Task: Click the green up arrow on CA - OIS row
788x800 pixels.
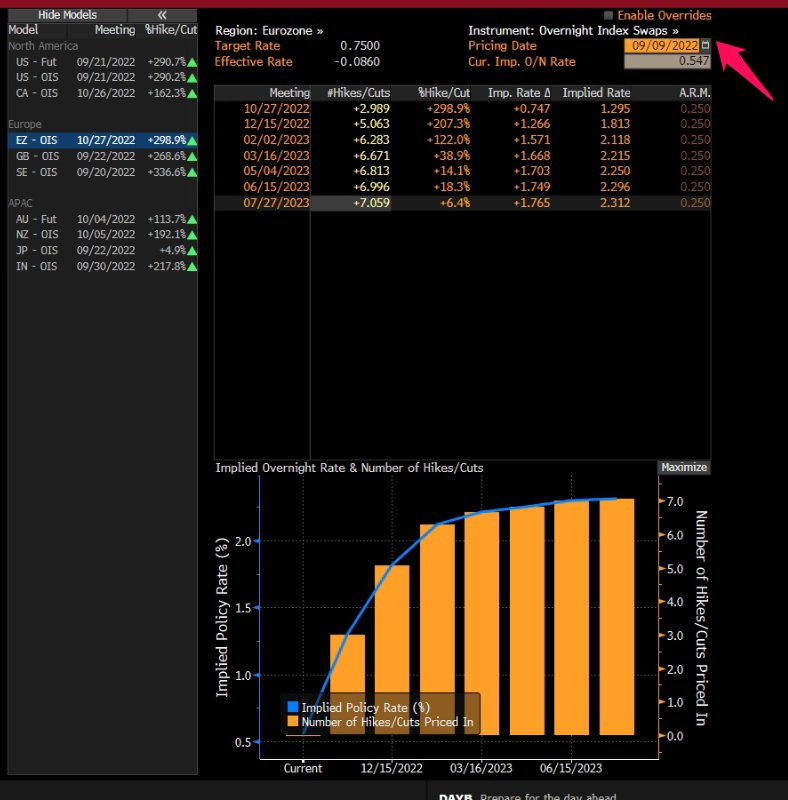Action: point(192,94)
